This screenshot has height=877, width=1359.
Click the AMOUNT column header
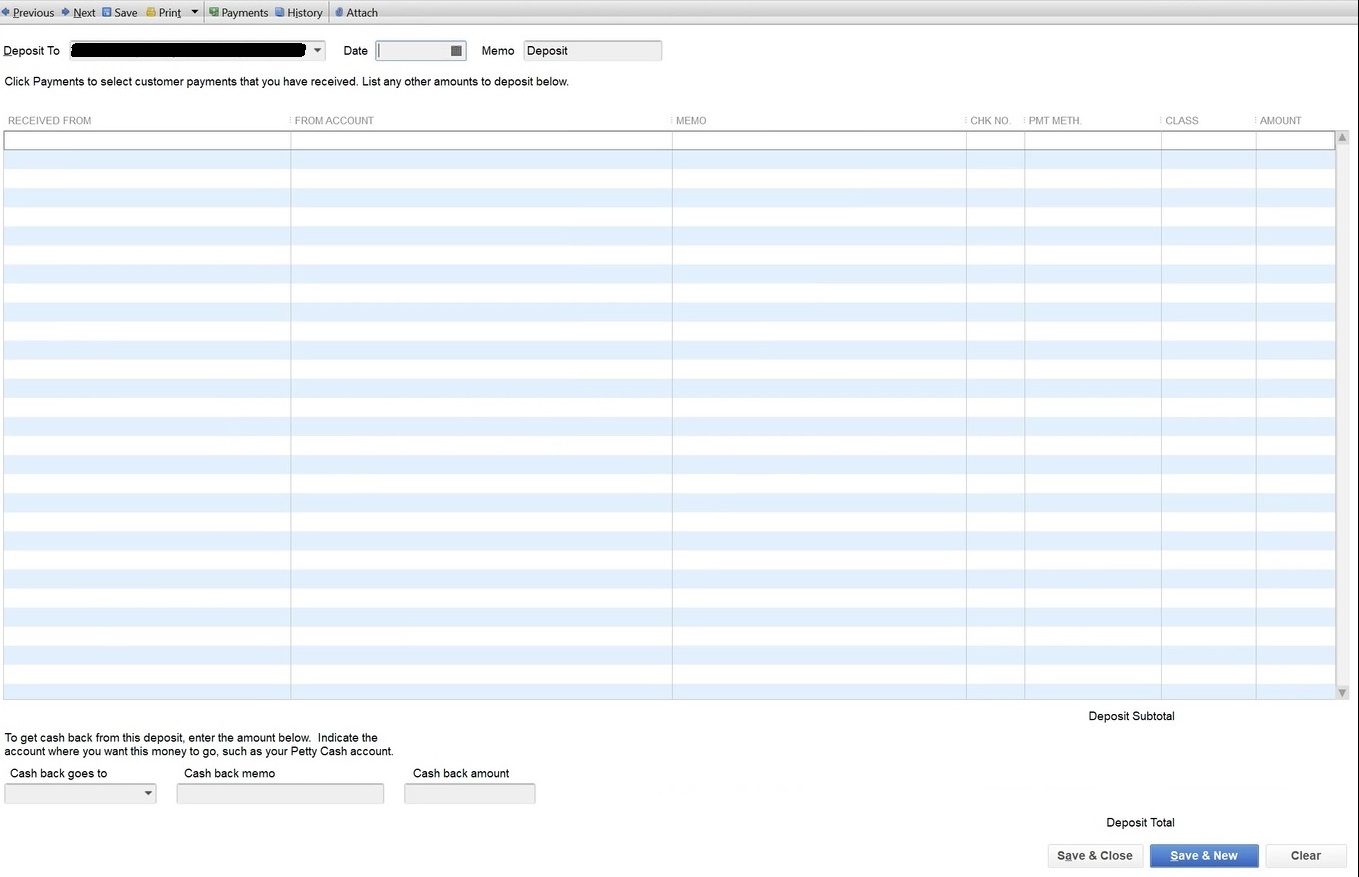point(1280,121)
